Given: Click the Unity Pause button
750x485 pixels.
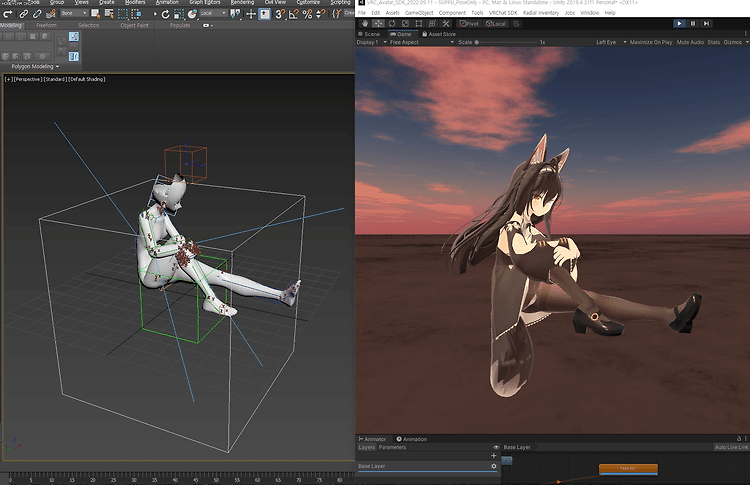Looking at the screenshot, I should 693,23.
